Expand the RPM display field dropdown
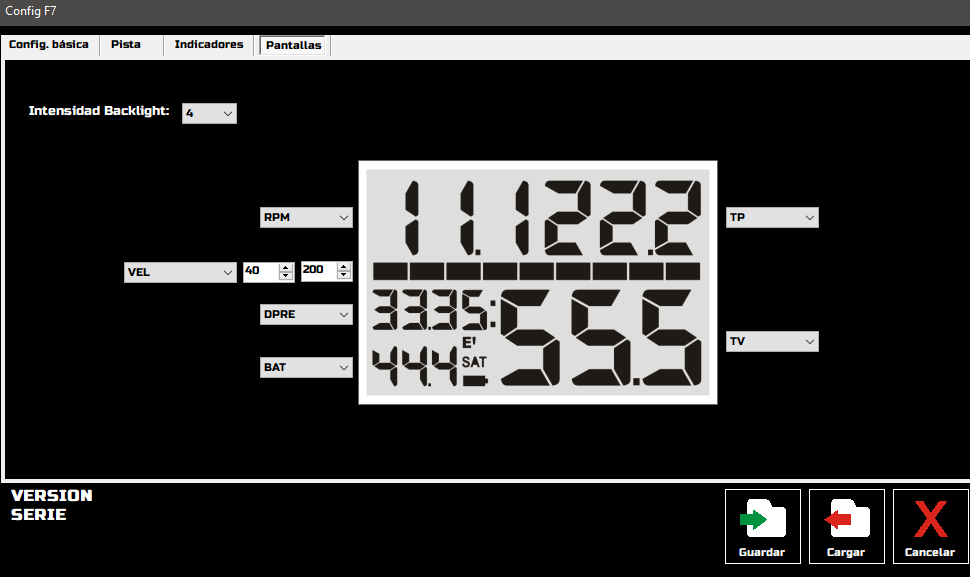 (x=306, y=217)
